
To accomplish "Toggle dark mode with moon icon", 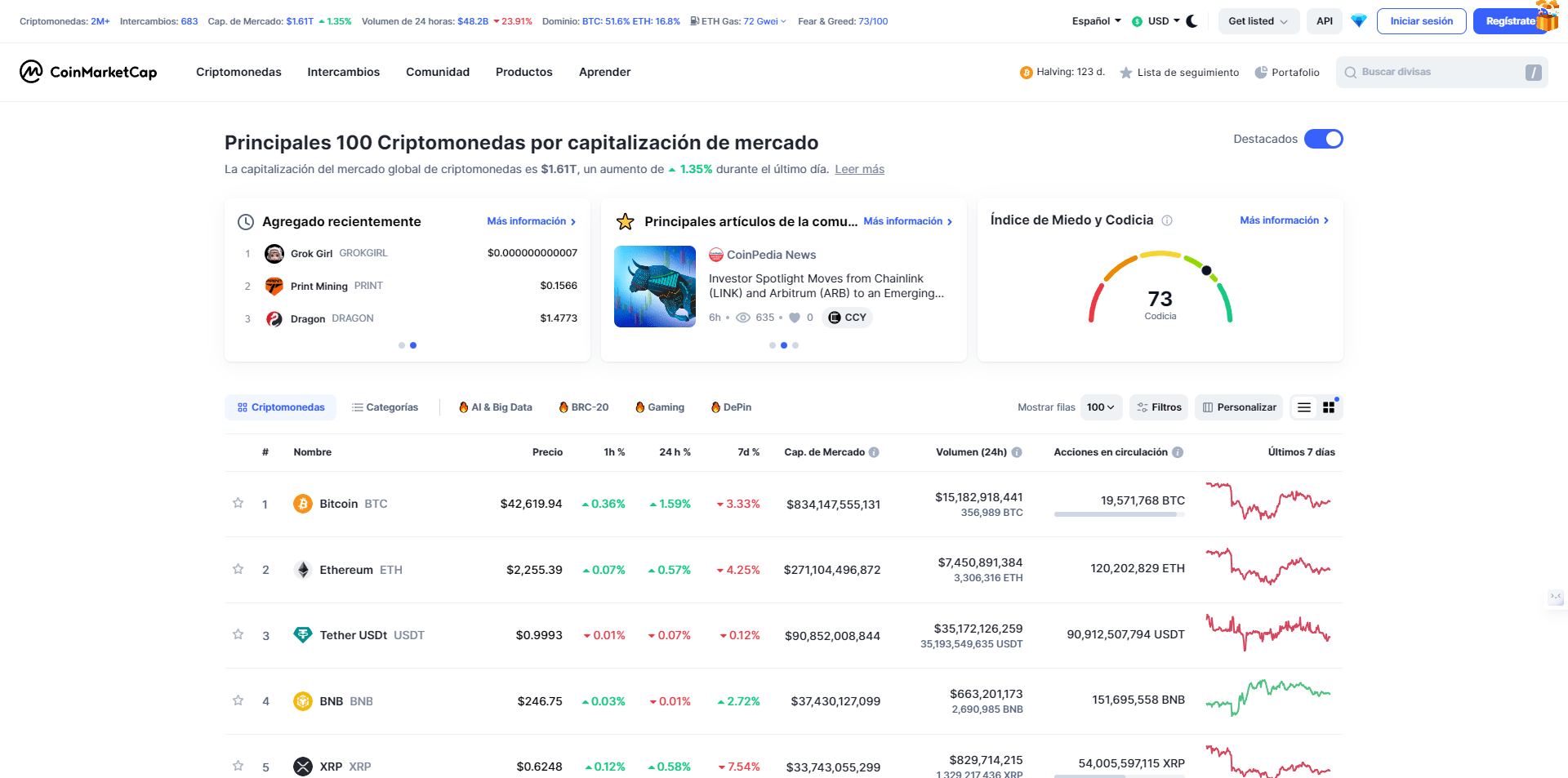I will (1192, 20).
